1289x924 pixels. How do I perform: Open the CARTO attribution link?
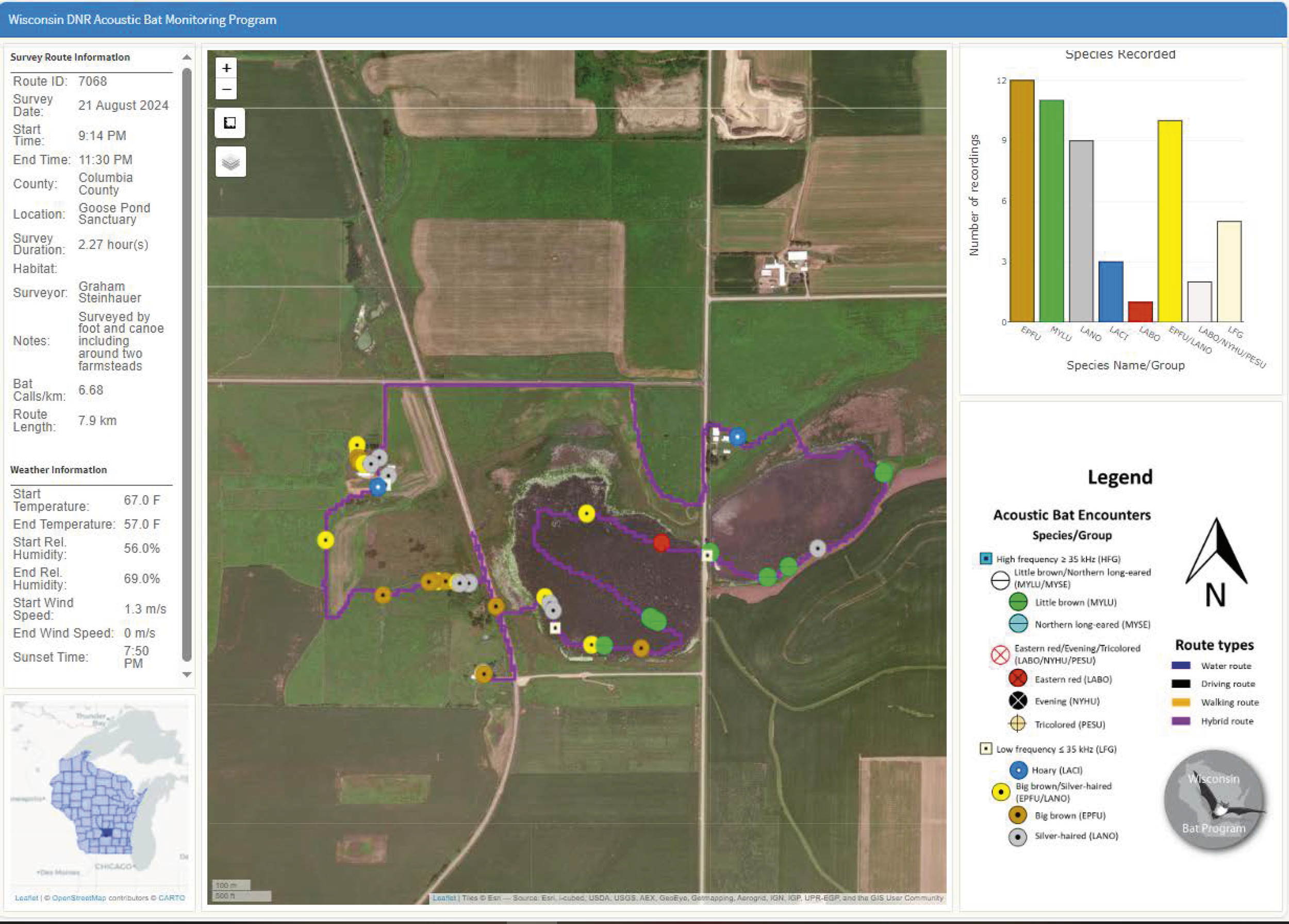172,898
